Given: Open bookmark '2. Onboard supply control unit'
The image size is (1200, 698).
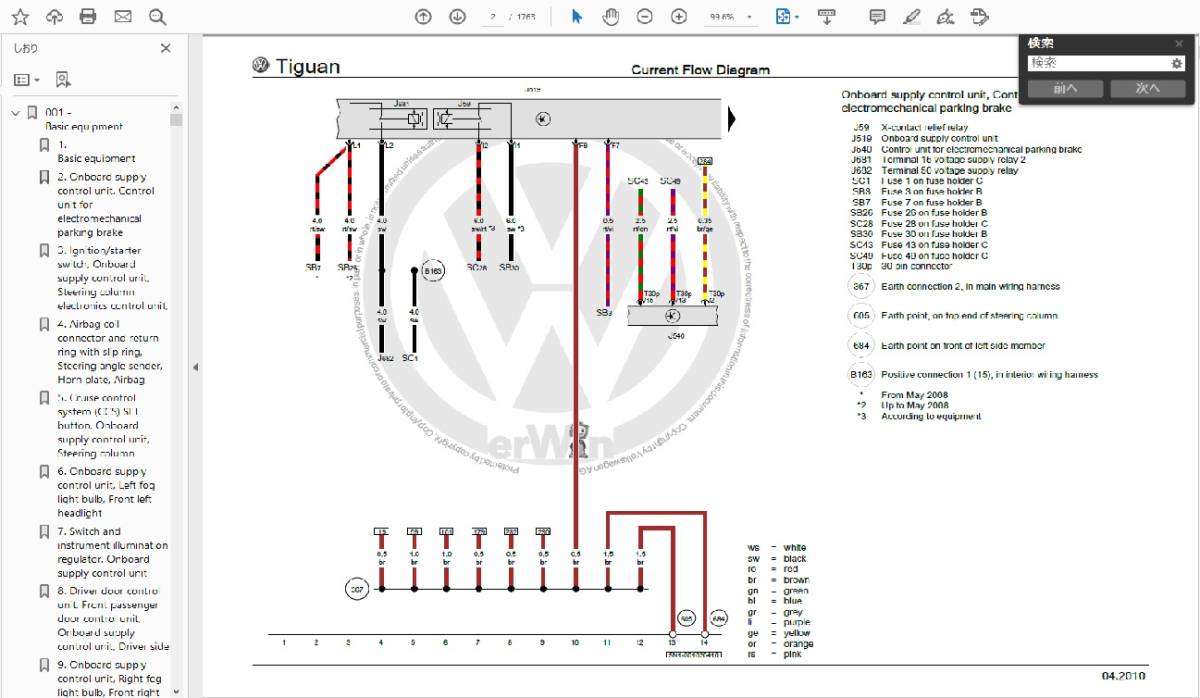Looking at the screenshot, I should coord(106,205).
